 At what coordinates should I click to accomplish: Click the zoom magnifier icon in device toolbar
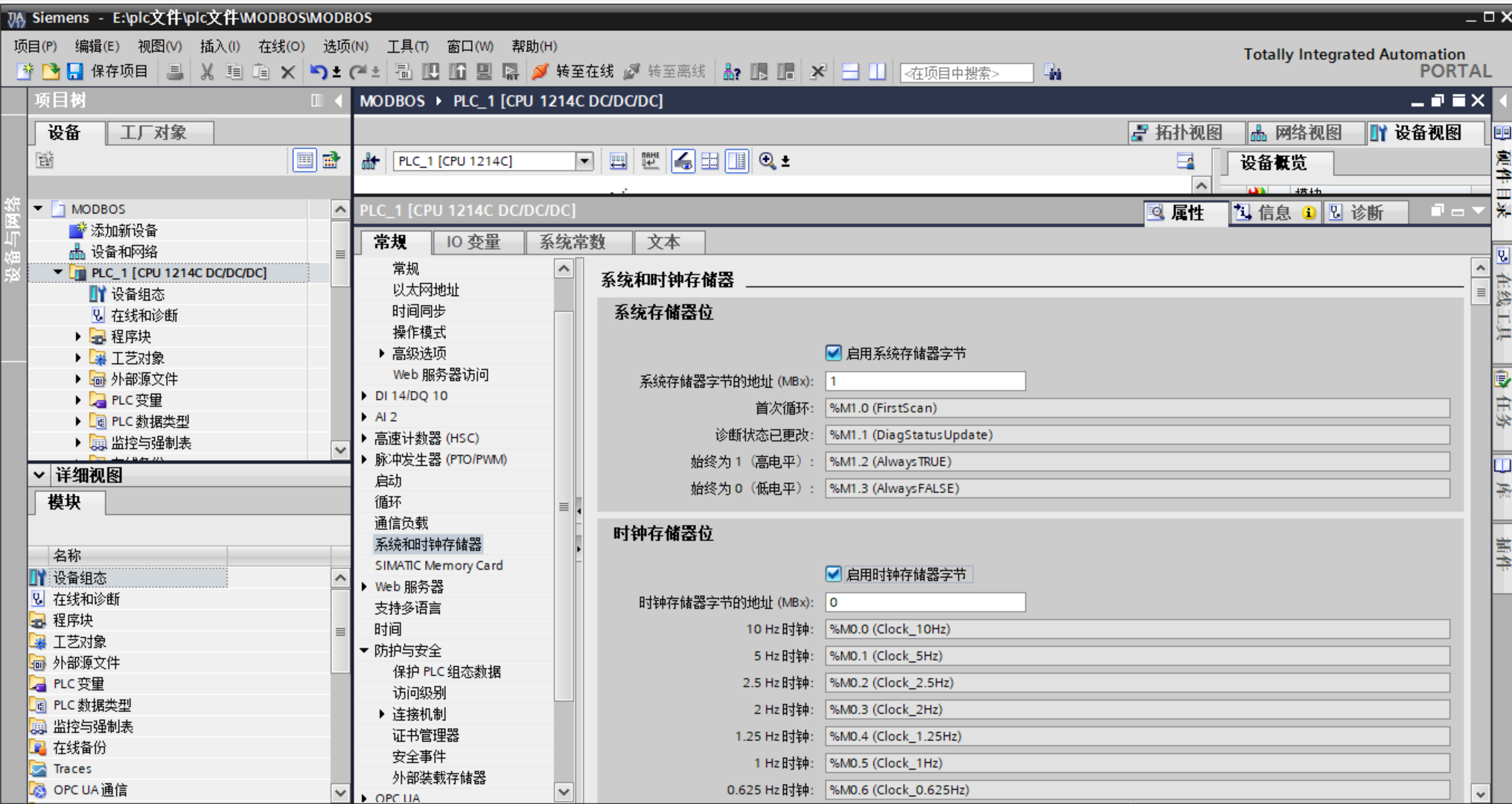pyautogui.click(x=768, y=161)
